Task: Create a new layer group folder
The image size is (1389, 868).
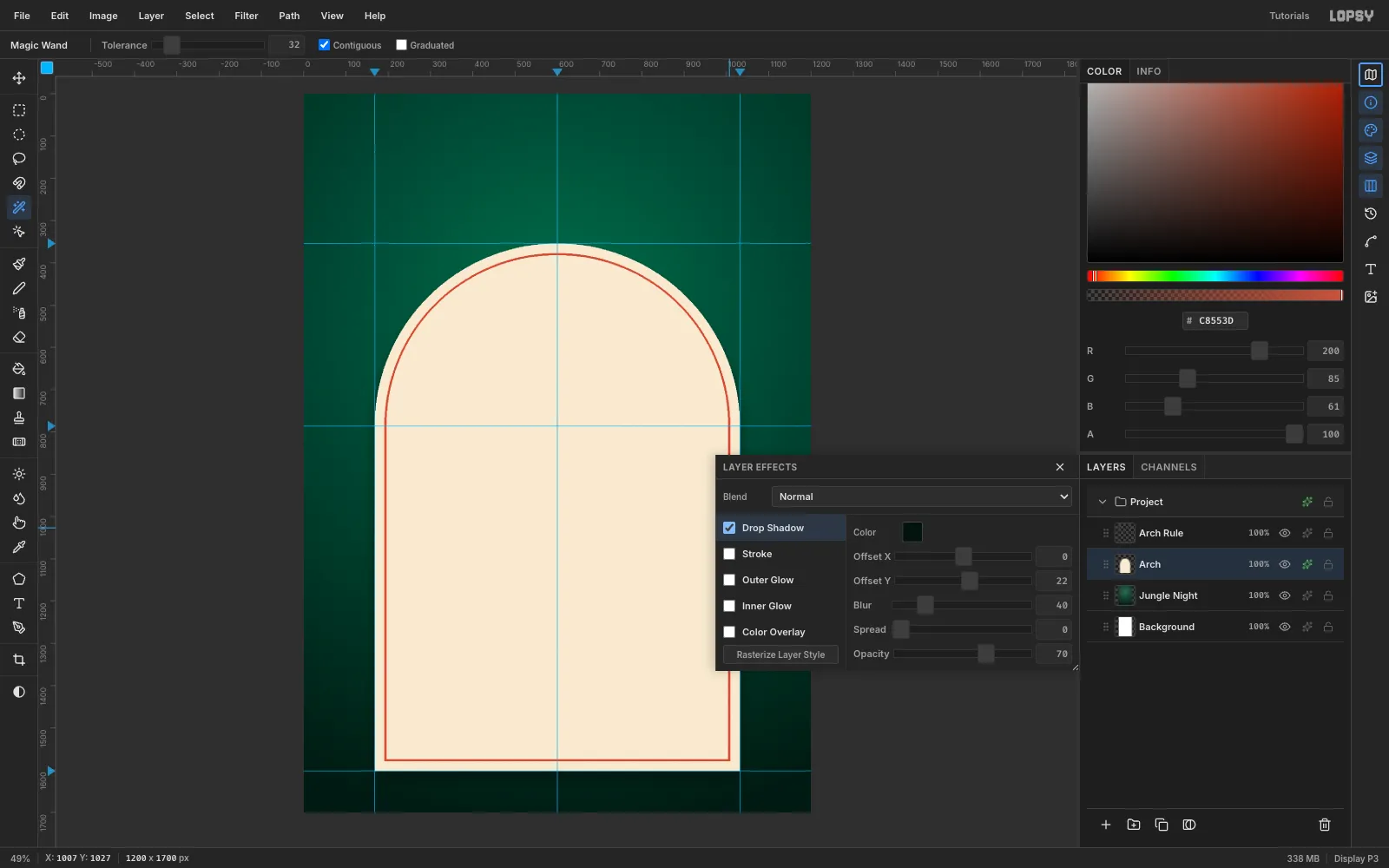Action: tap(1134, 825)
